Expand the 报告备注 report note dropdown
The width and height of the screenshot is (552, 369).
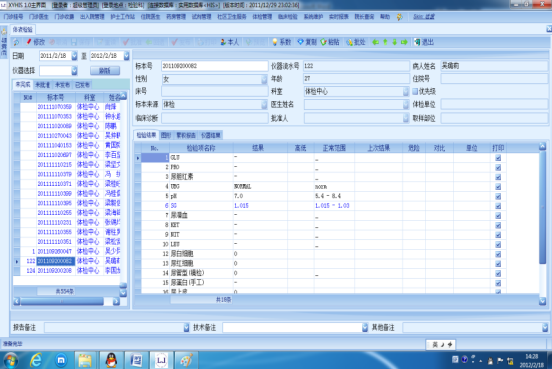pos(186,328)
